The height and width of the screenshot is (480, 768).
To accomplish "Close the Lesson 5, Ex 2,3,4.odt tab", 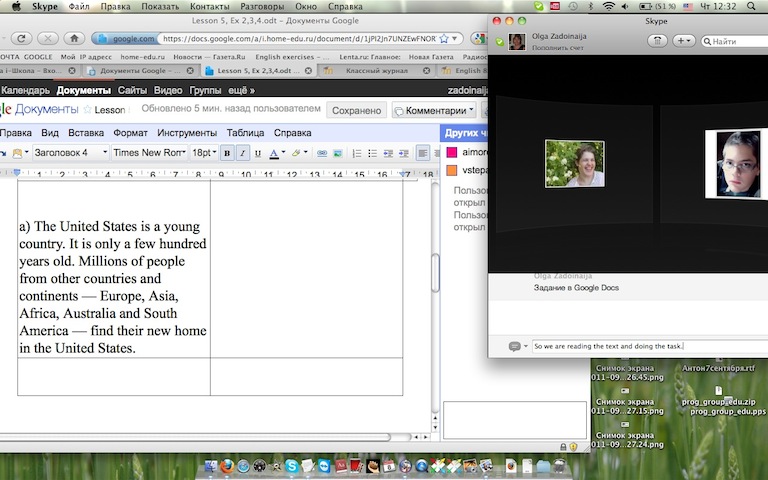I will tap(308, 71).
